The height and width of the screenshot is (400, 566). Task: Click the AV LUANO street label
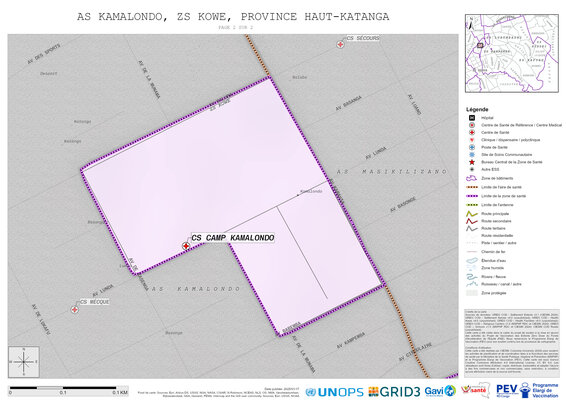(x=414, y=104)
